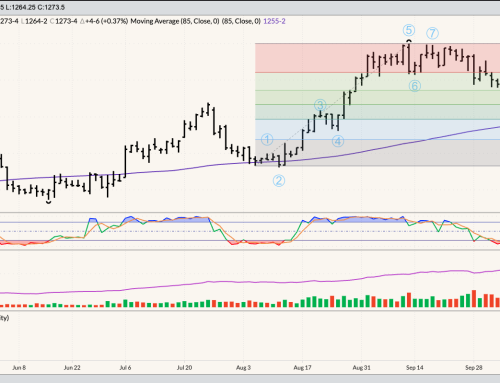
Task: Select the Moving Average (85, Close, 0) label
Action: (x=175, y=21)
